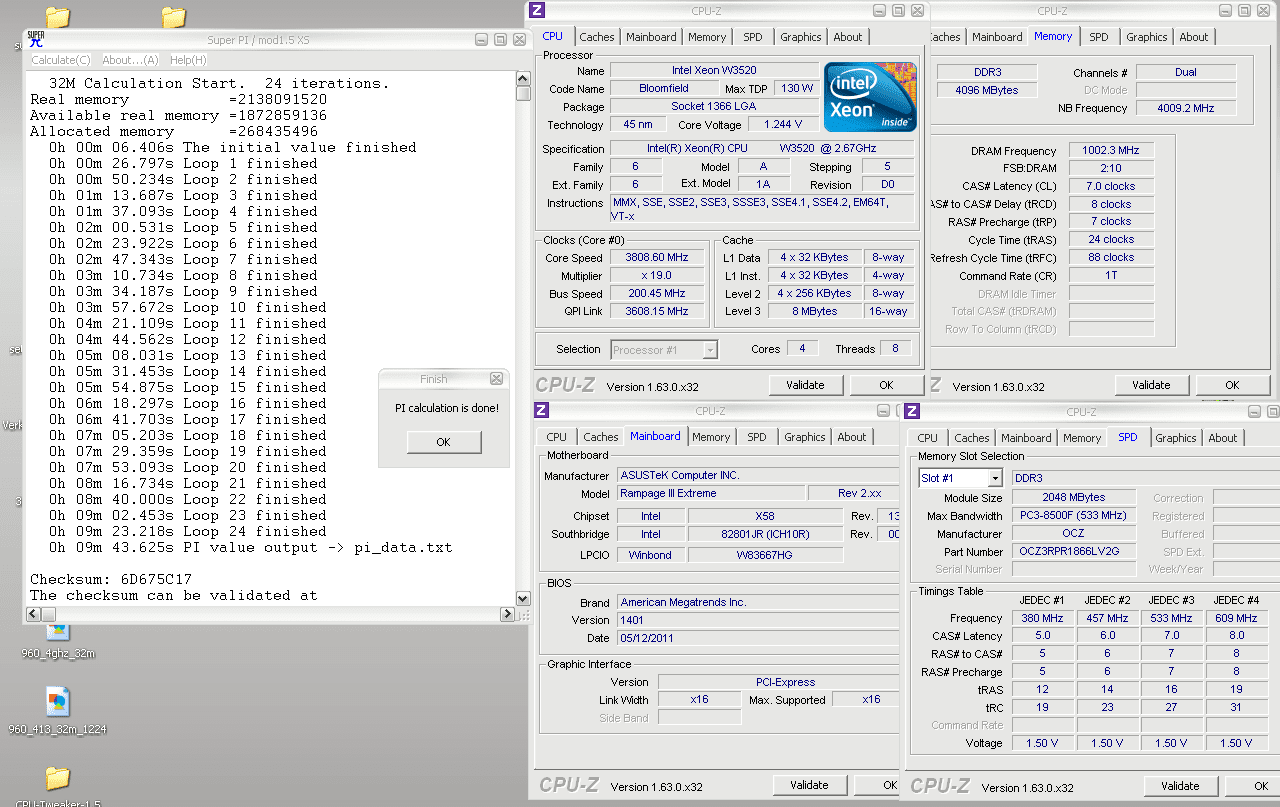The height and width of the screenshot is (807, 1280).
Task: Click the Z icon of the motherboard CPU-Z window
Action: [541, 410]
